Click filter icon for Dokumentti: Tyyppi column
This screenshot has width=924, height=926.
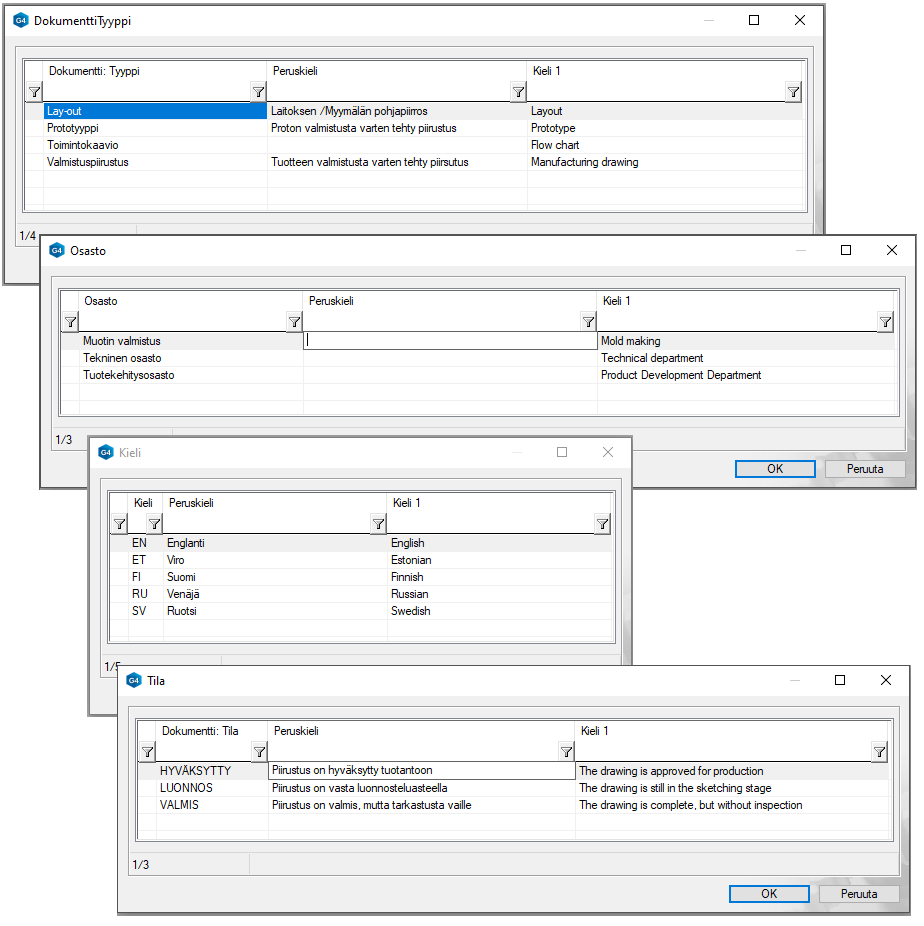point(258,92)
